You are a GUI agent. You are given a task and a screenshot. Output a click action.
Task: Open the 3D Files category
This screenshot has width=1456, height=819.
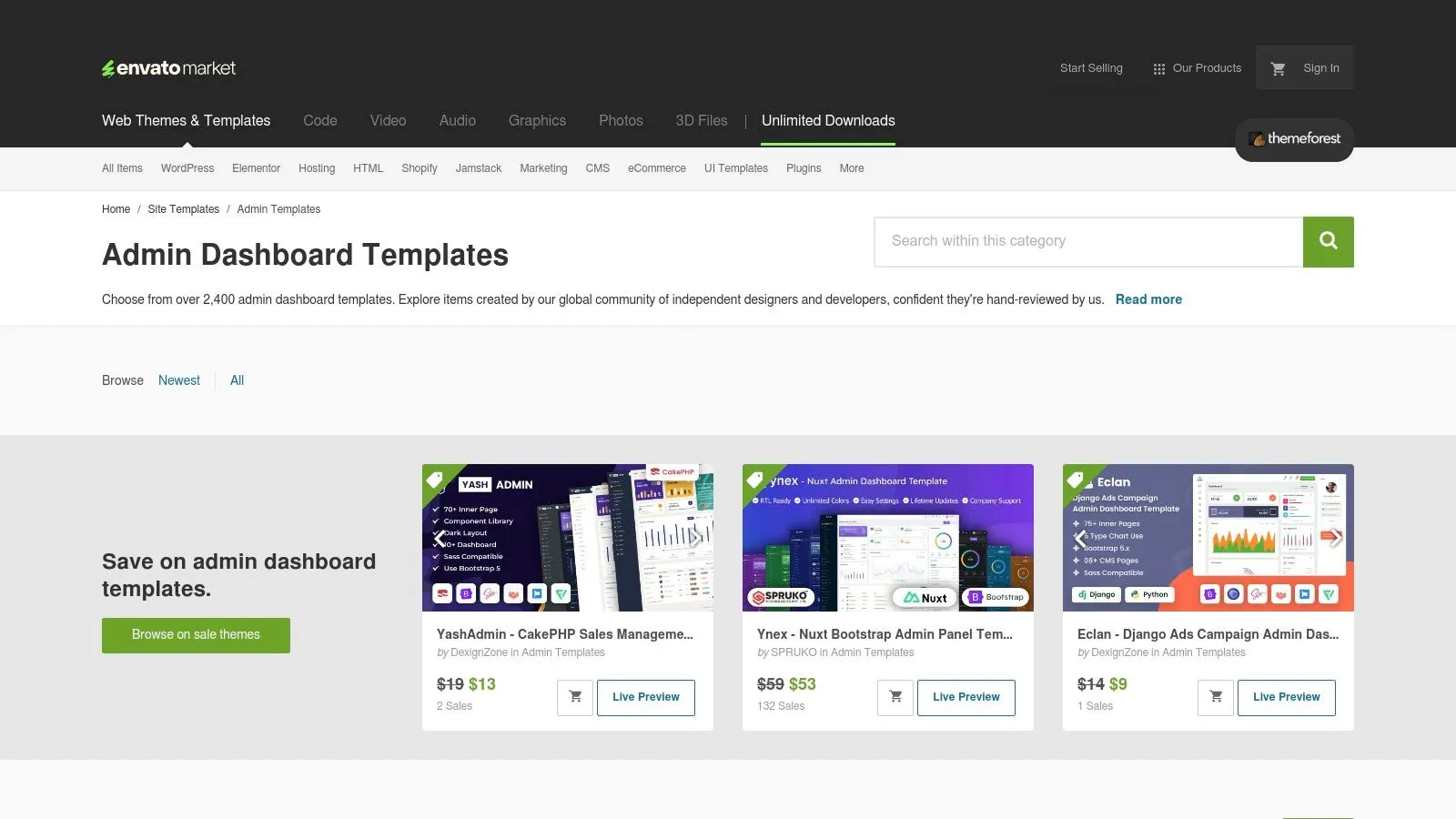coord(702,121)
